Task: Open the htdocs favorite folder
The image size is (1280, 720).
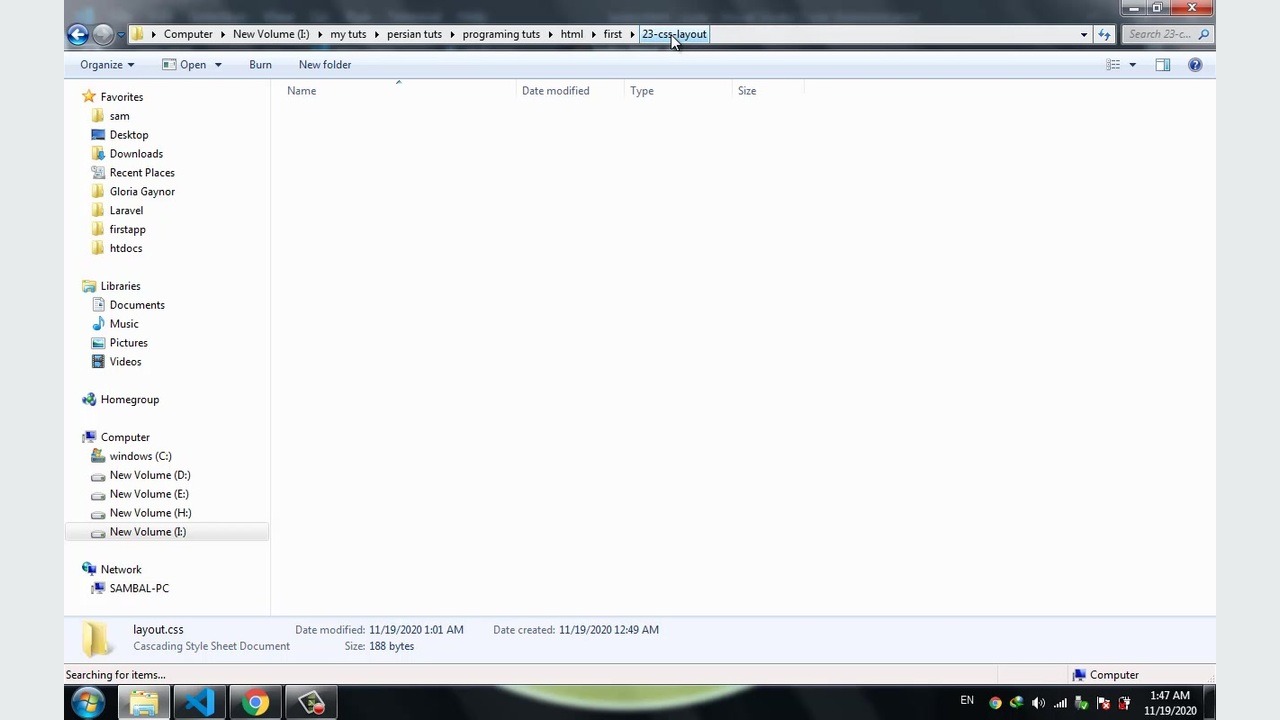Action: [126, 249]
